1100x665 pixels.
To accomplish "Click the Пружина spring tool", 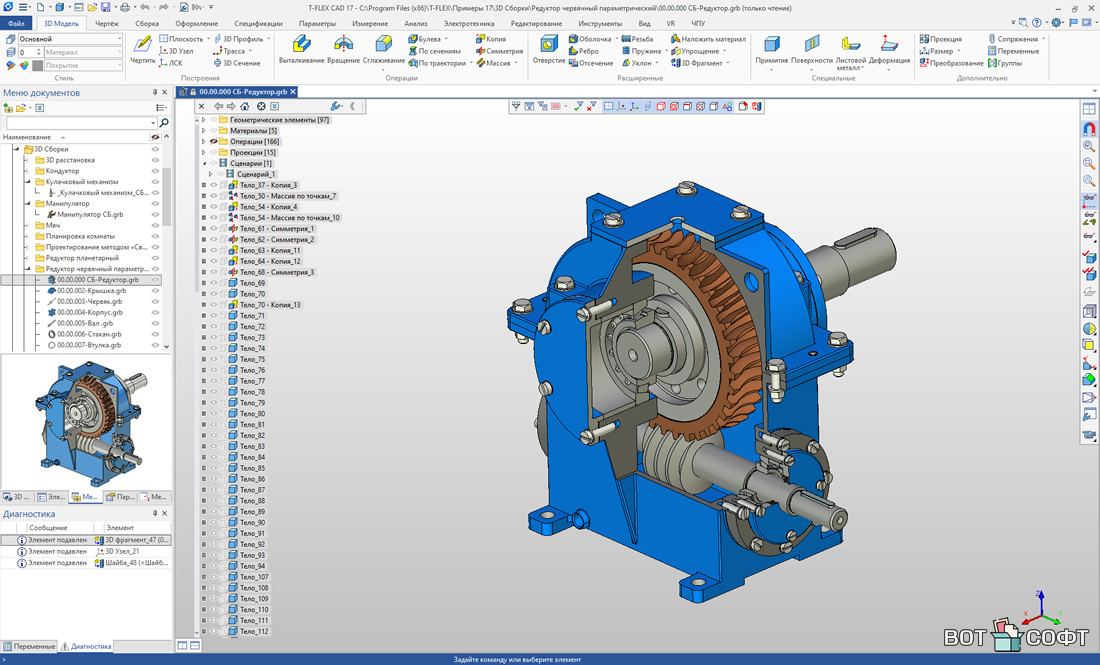I will tap(641, 51).
